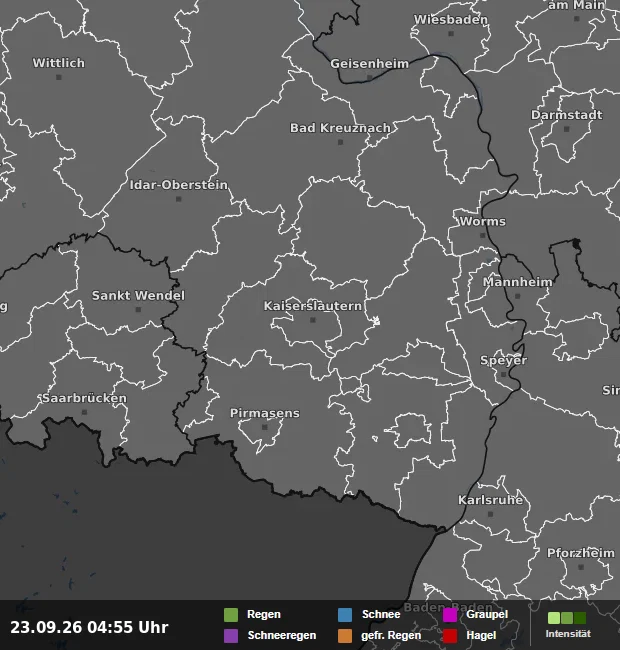Screen dimensions: 620x650
Task: Click the magenta Graupel legend swatch
Action: [450, 615]
